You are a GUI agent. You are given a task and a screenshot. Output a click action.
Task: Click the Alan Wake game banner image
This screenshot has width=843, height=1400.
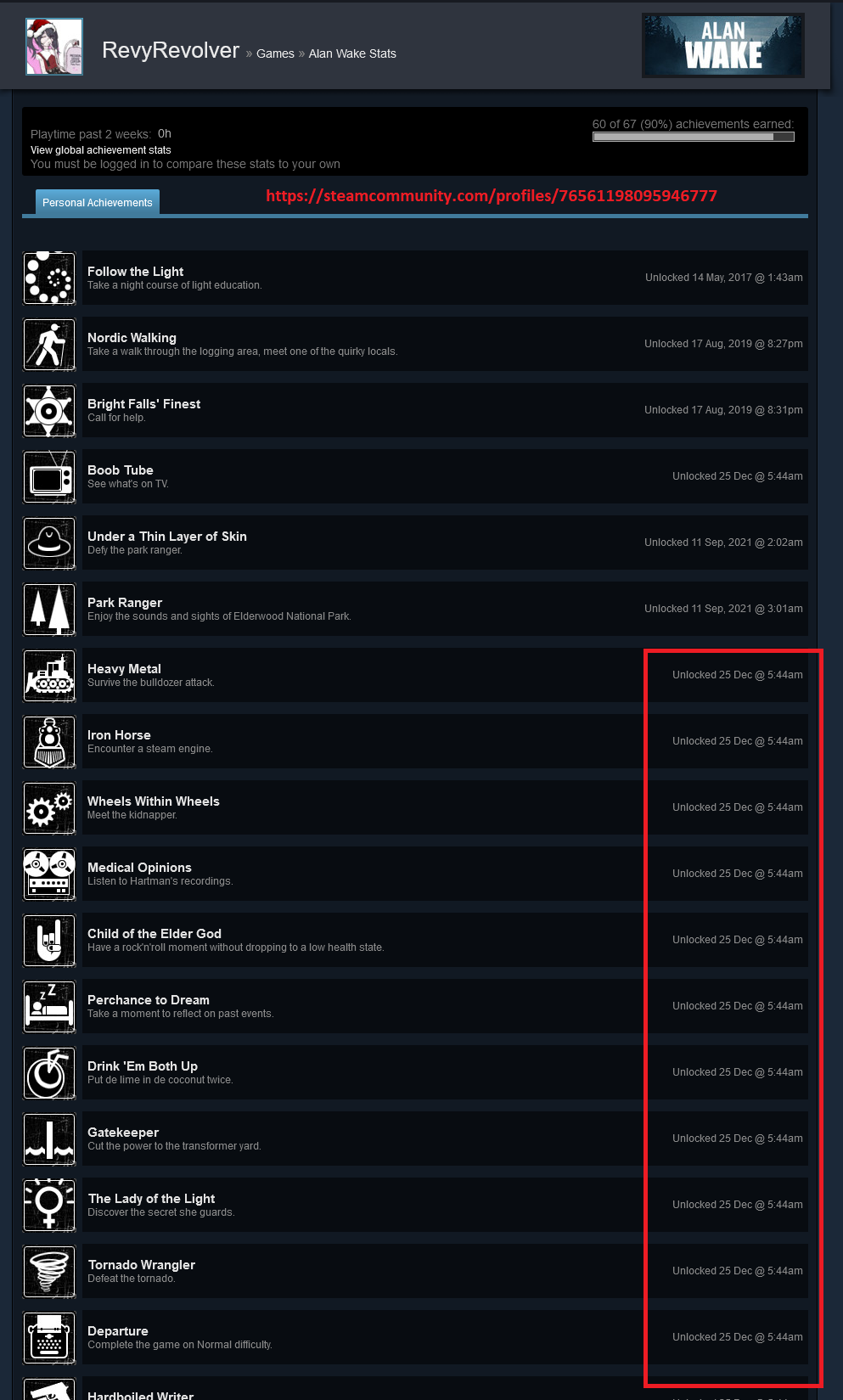(x=723, y=46)
